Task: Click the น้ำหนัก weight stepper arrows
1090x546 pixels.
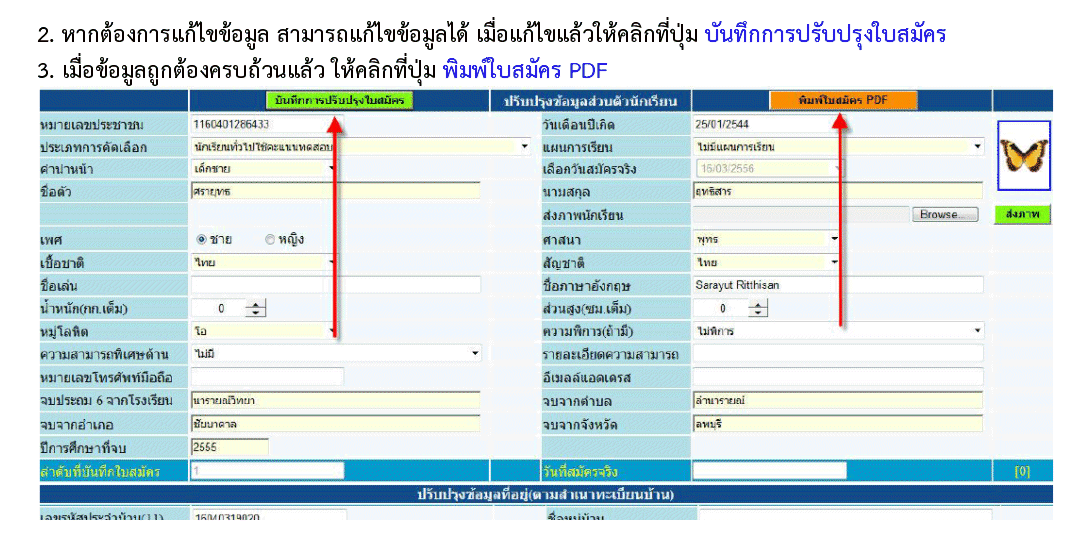Action: (x=257, y=309)
